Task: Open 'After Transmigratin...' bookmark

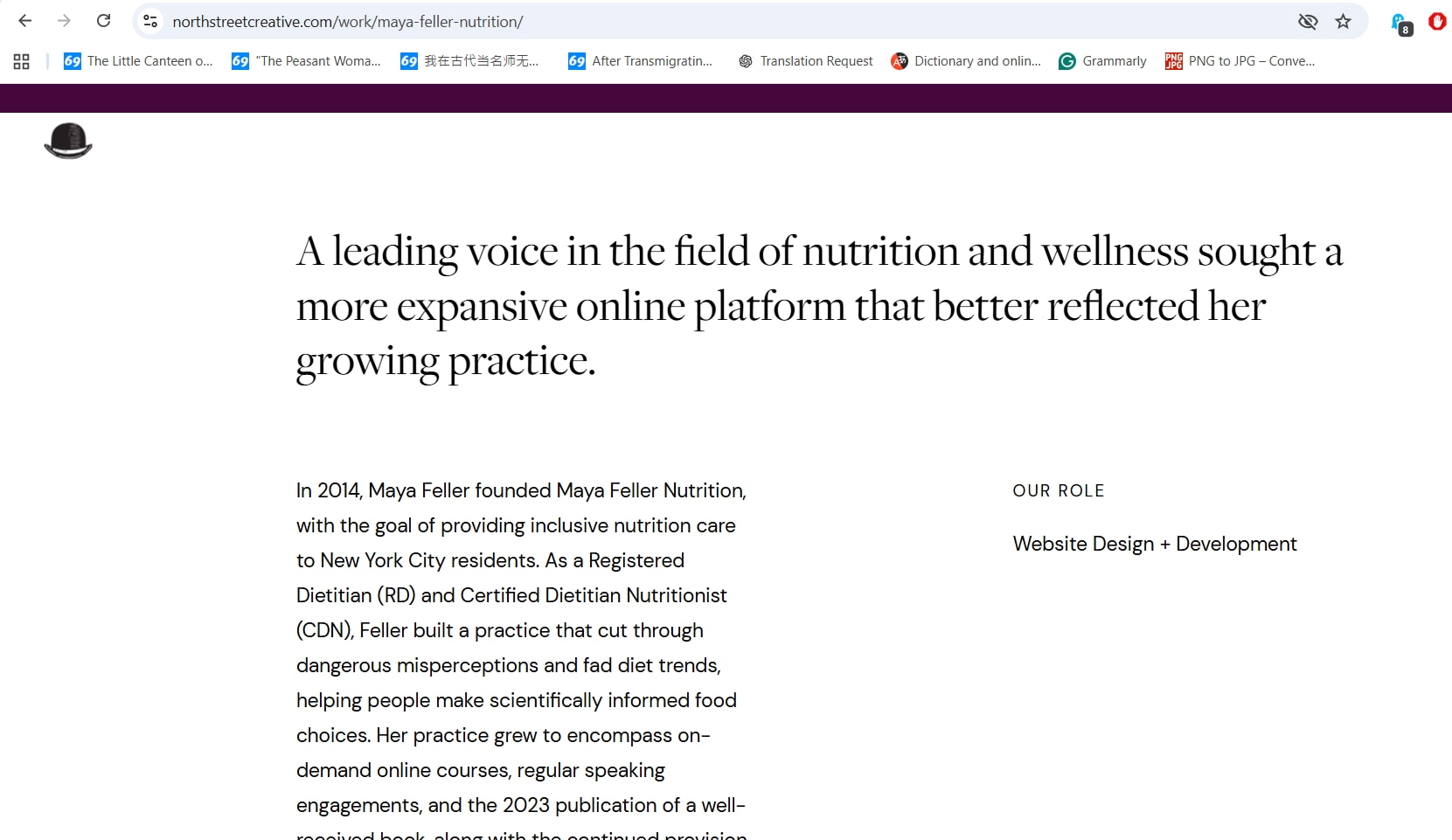Action: click(641, 61)
